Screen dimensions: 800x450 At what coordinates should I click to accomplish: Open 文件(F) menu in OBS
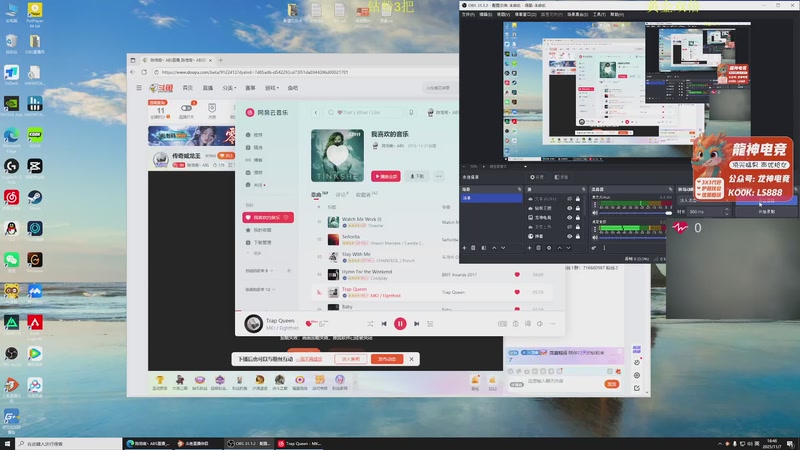[468, 14]
